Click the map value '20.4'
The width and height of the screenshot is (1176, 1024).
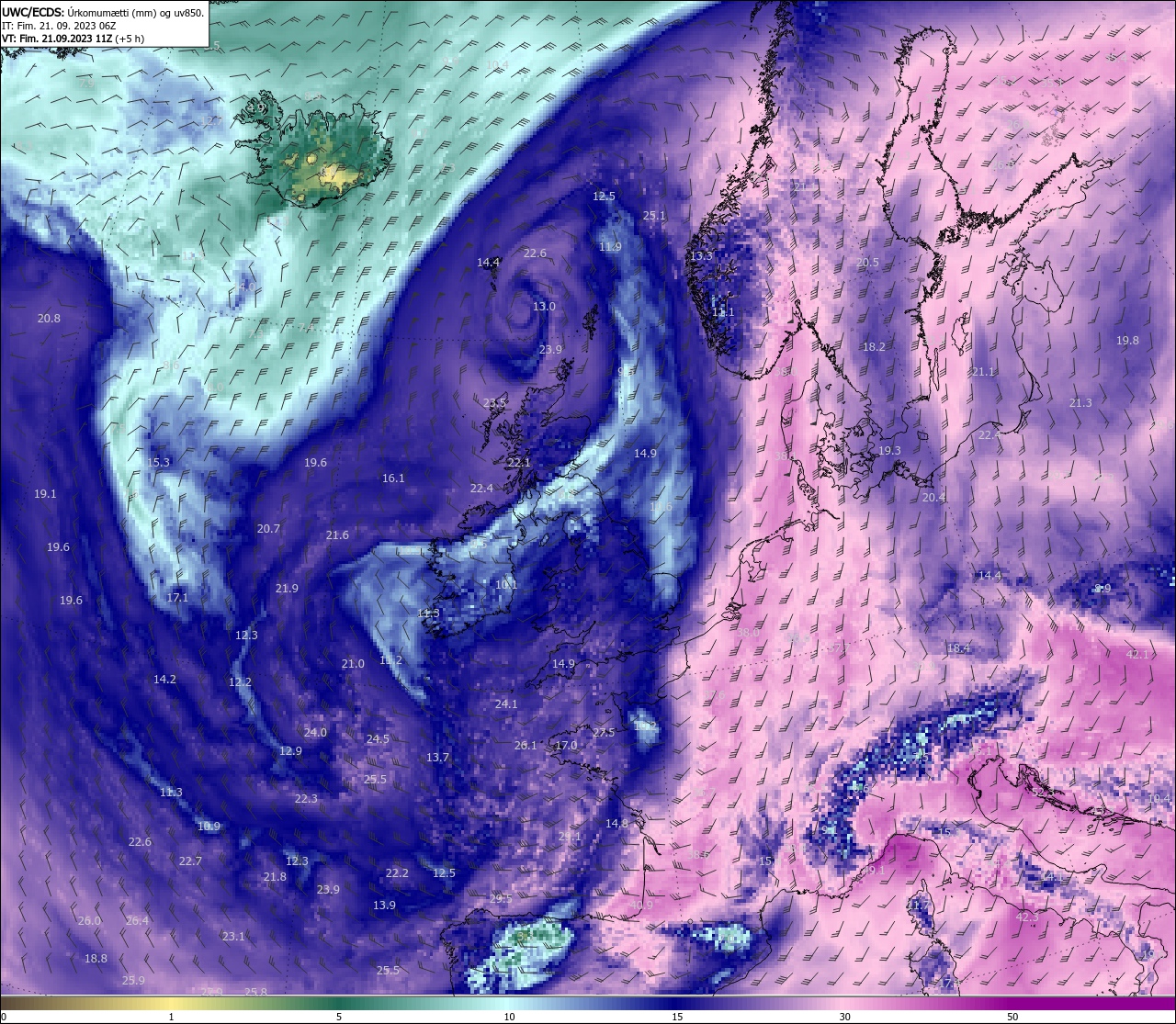(933, 498)
